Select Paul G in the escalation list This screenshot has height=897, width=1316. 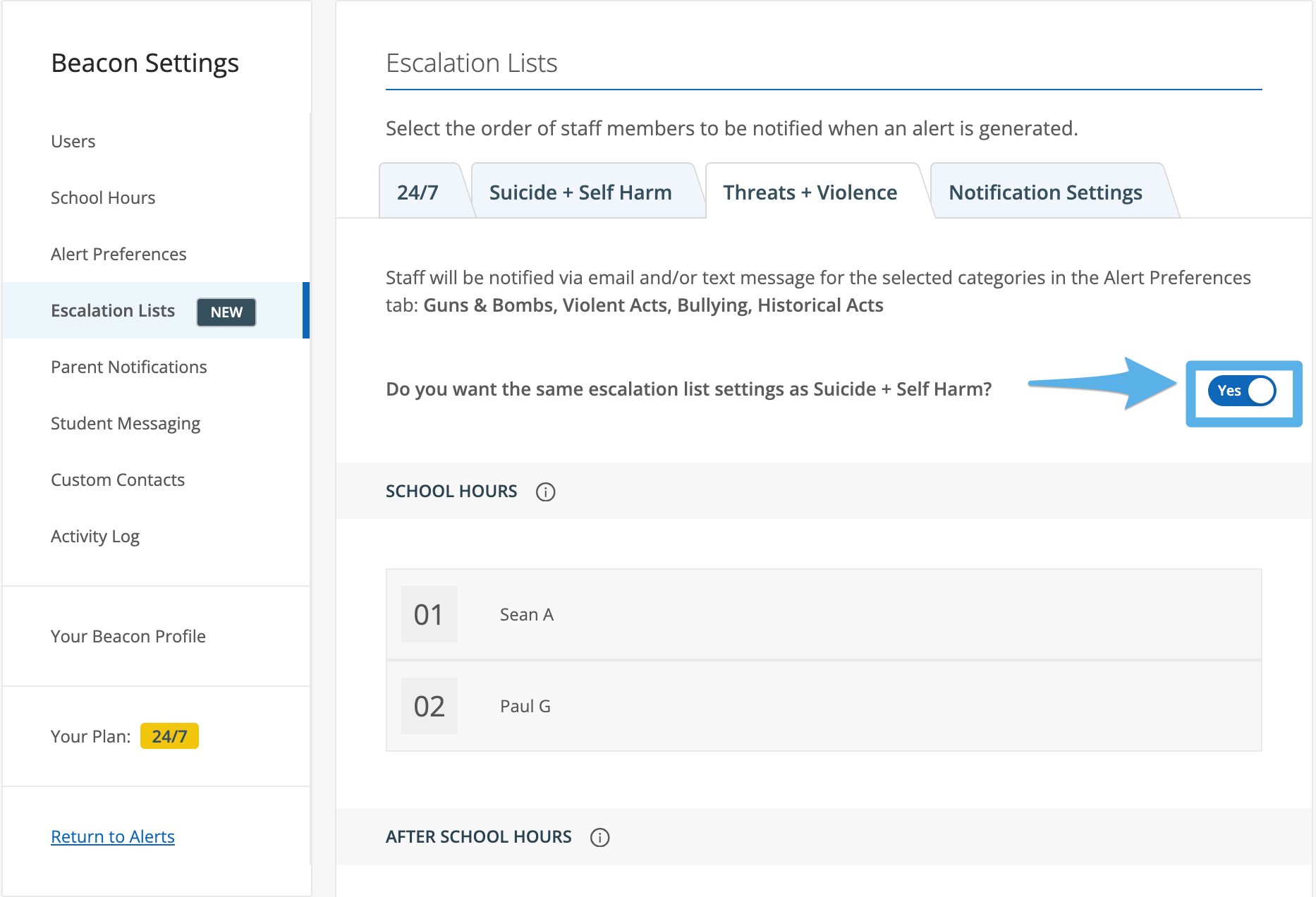pos(525,705)
